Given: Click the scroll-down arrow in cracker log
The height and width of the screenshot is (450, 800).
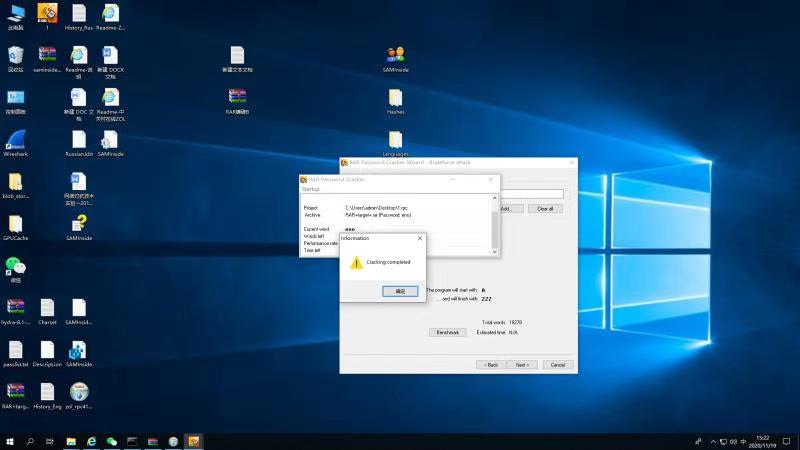Looking at the screenshot, I should pyautogui.click(x=494, y=252).
